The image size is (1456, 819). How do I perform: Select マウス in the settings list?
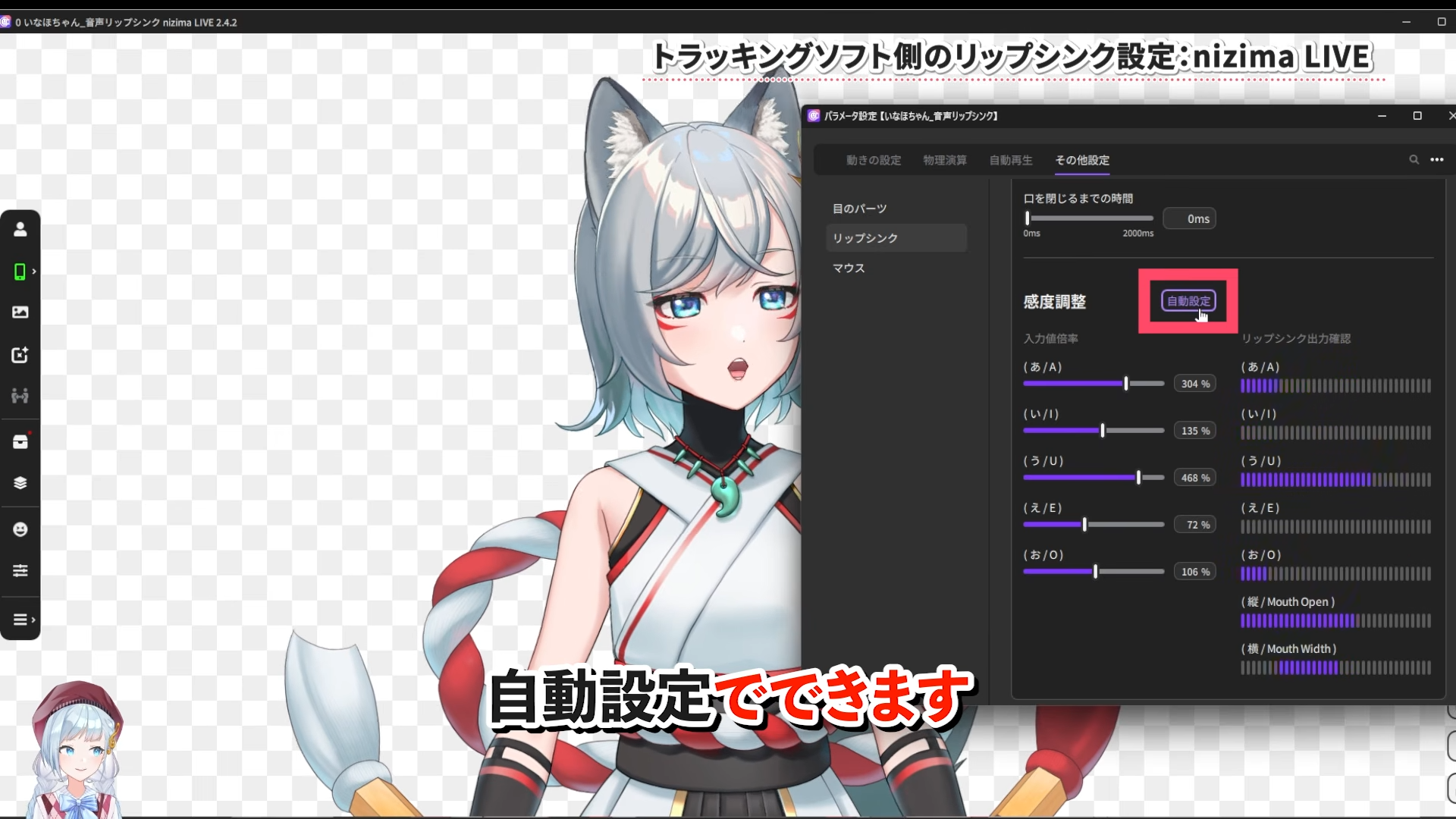[848, 268]
